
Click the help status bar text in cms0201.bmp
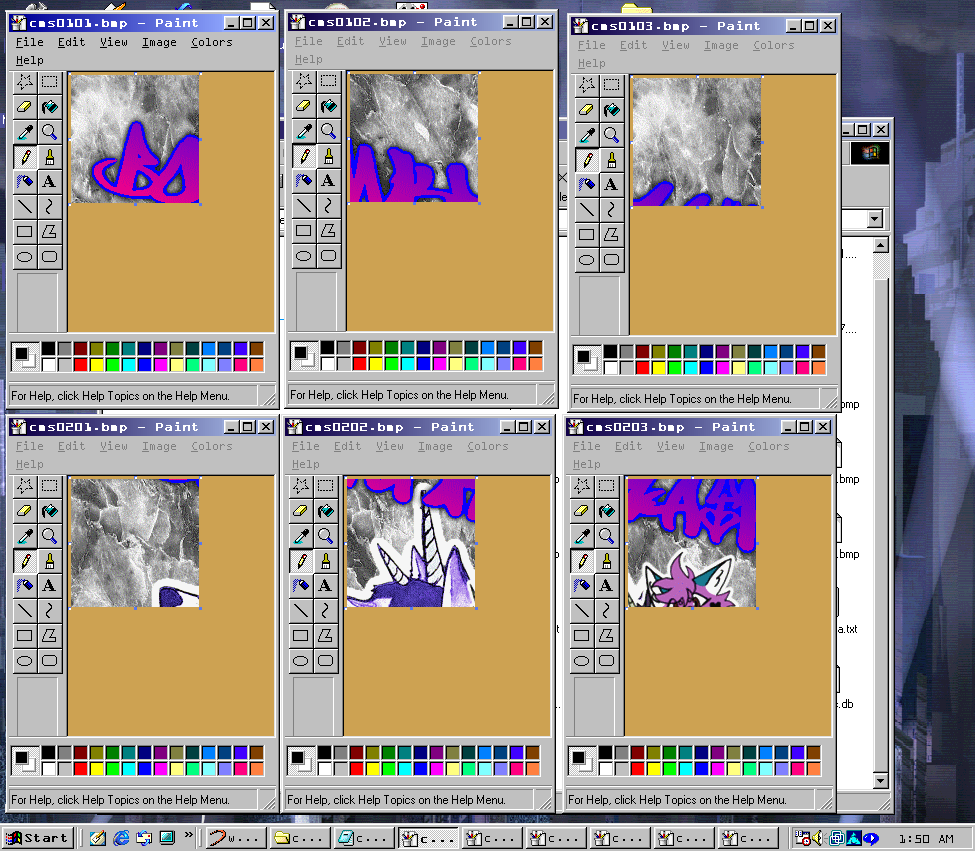coord(121,800)
